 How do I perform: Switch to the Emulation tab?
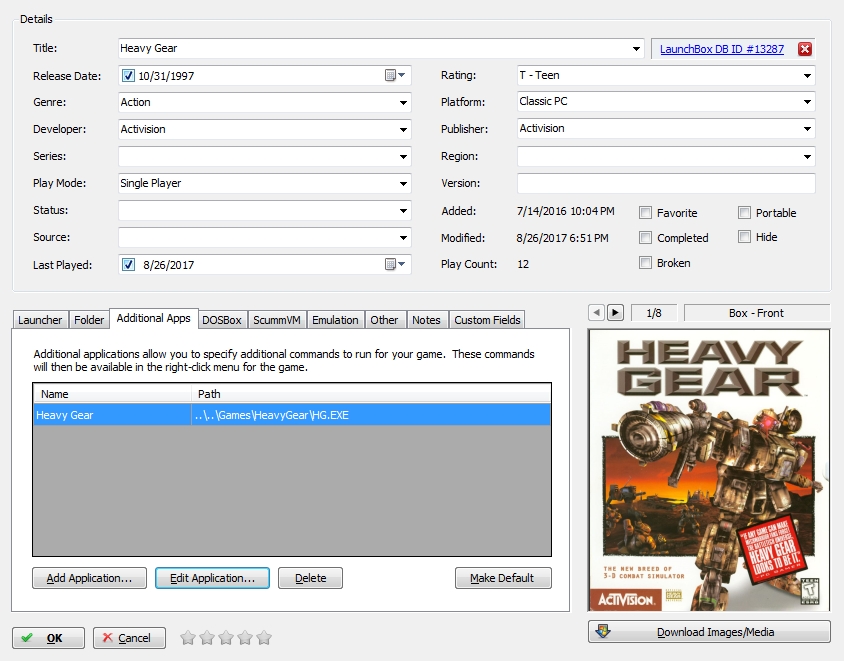335,320
